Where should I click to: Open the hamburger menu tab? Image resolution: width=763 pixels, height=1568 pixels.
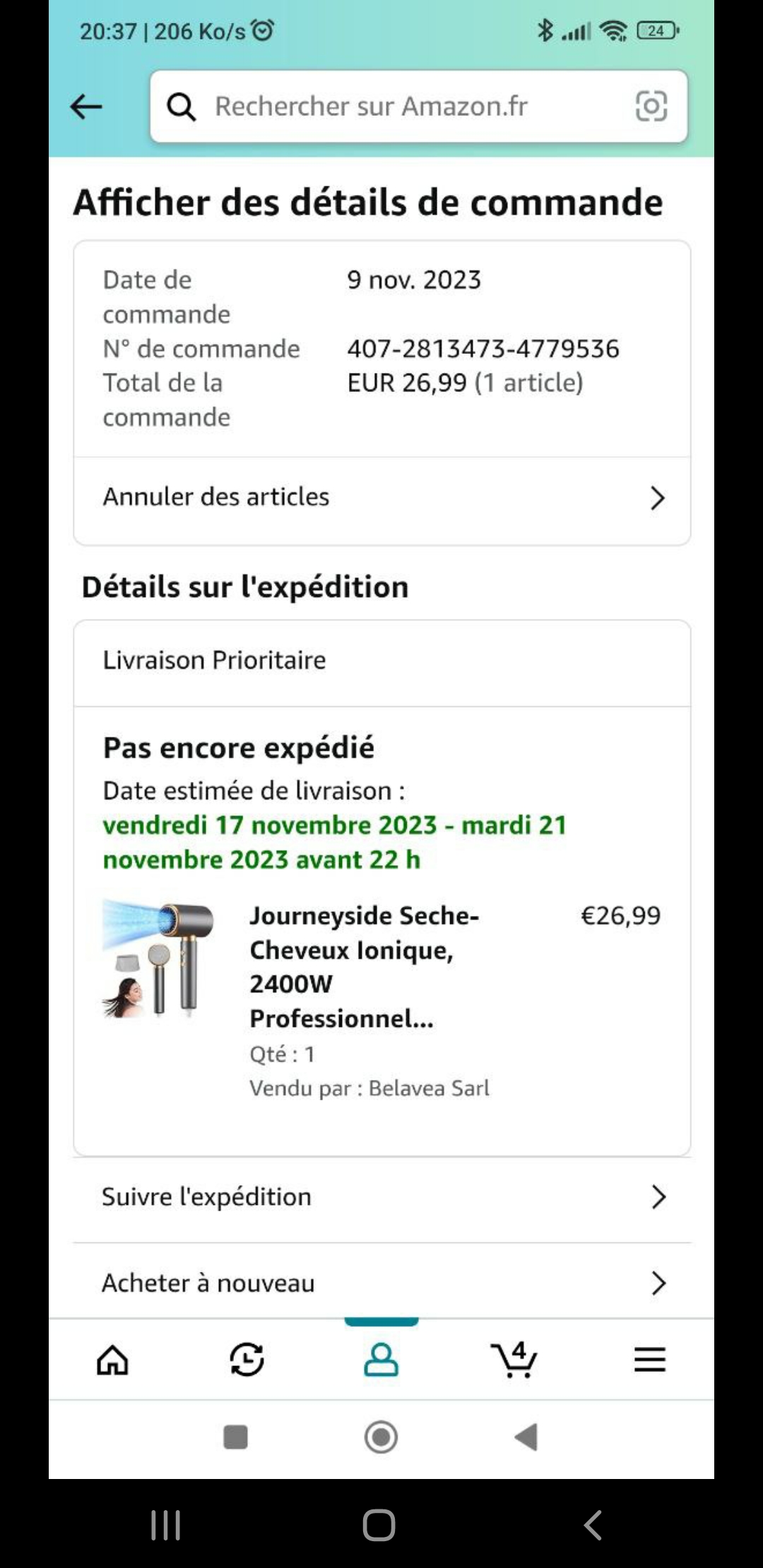[649, 1360]
